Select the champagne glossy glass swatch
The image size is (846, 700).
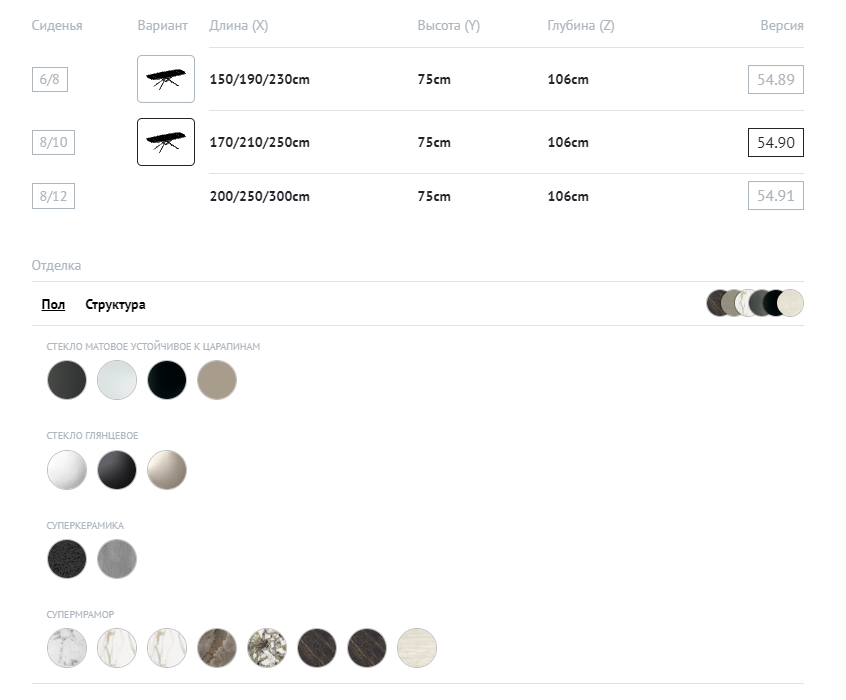167,469
